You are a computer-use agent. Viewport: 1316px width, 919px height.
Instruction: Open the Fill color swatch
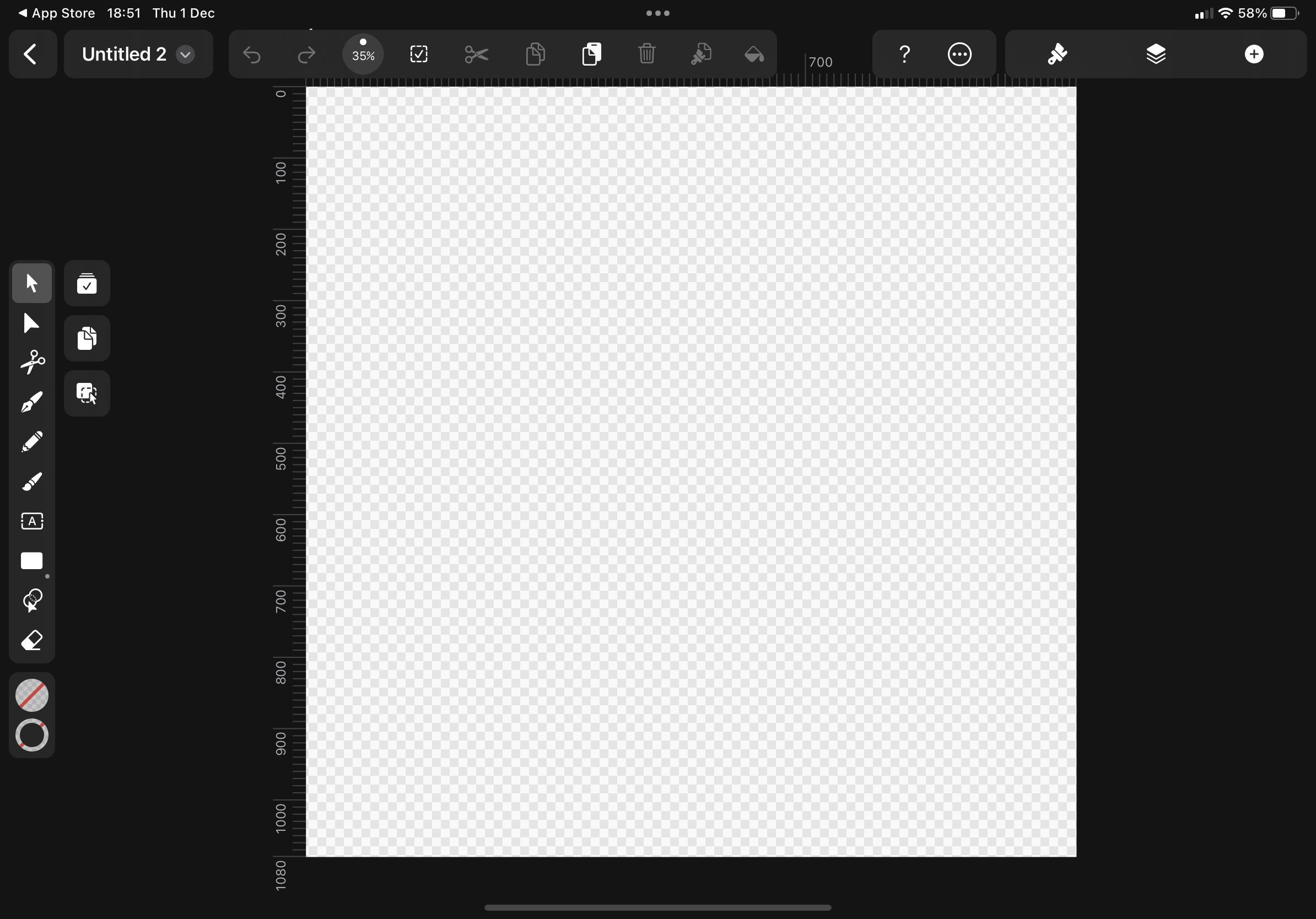pos(32,695)
